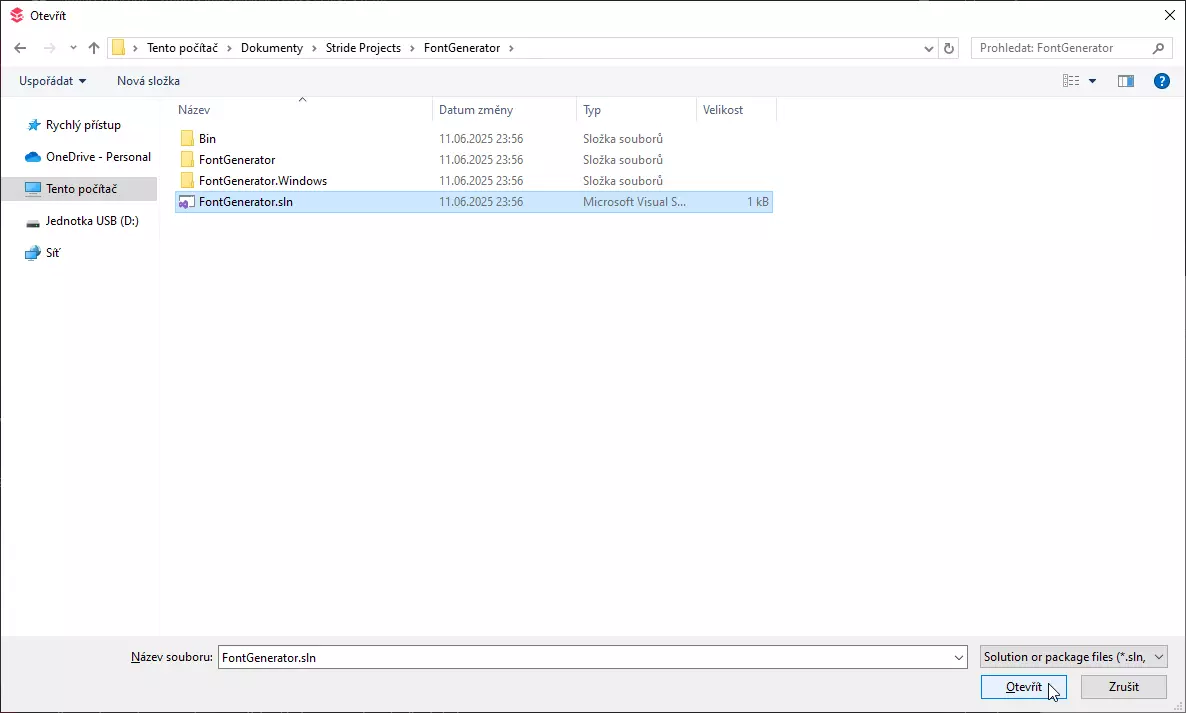Click the Stride logo in title bar

[17, 15]
